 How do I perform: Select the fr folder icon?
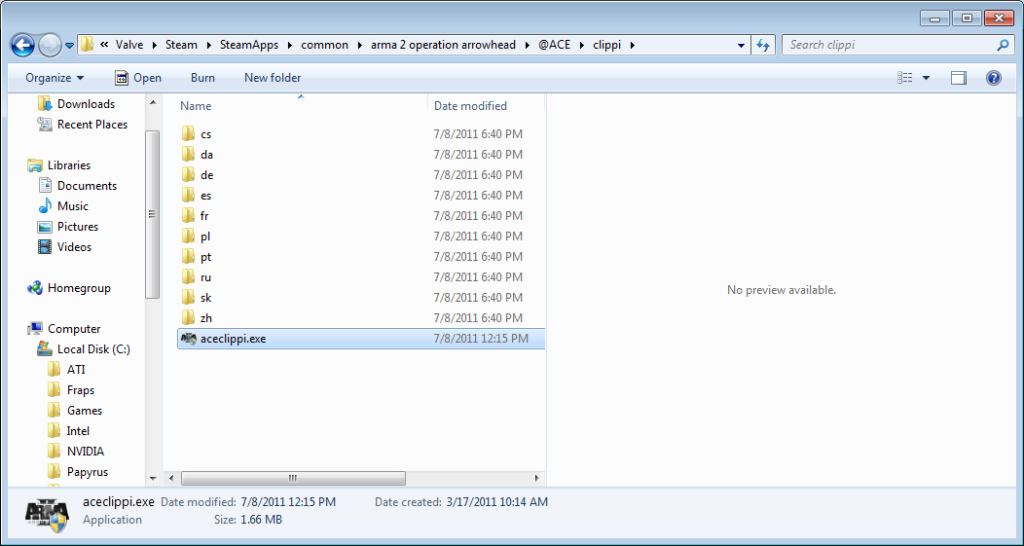click(188, 216)
